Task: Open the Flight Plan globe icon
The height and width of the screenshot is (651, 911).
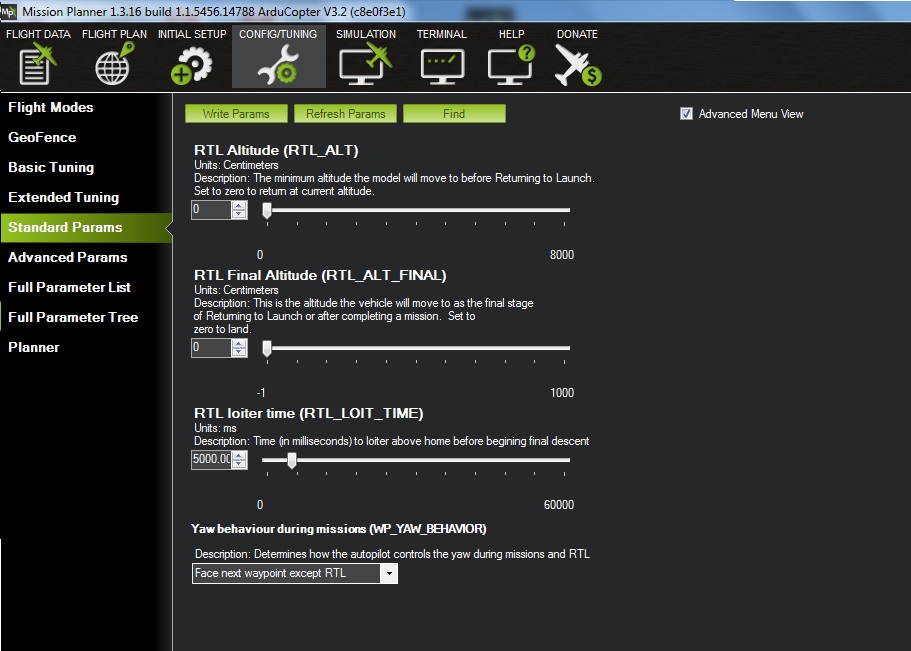Action: pyautogui.click(x=114, y=65)
